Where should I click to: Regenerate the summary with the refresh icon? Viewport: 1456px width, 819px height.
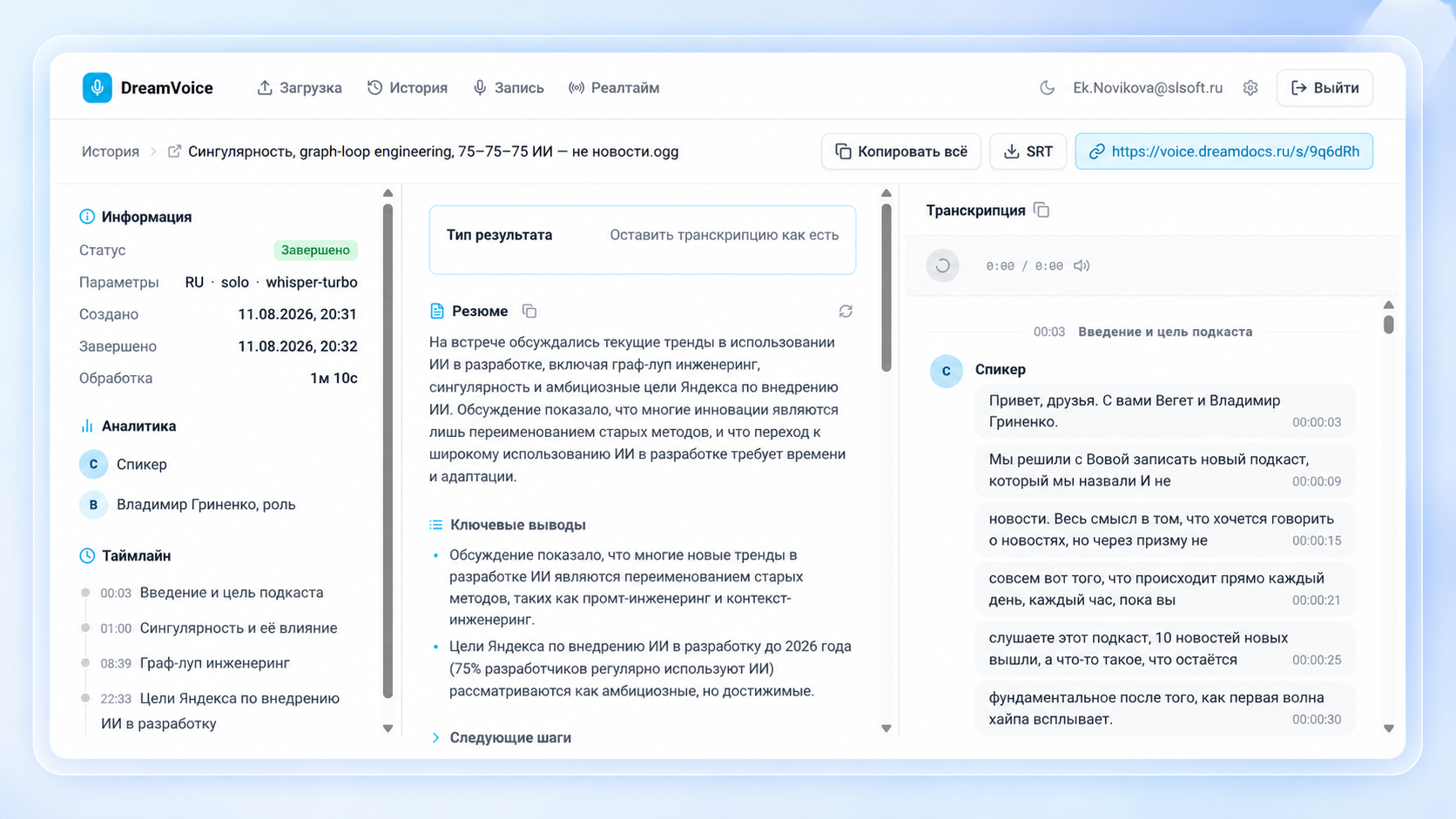click(846, 311)
